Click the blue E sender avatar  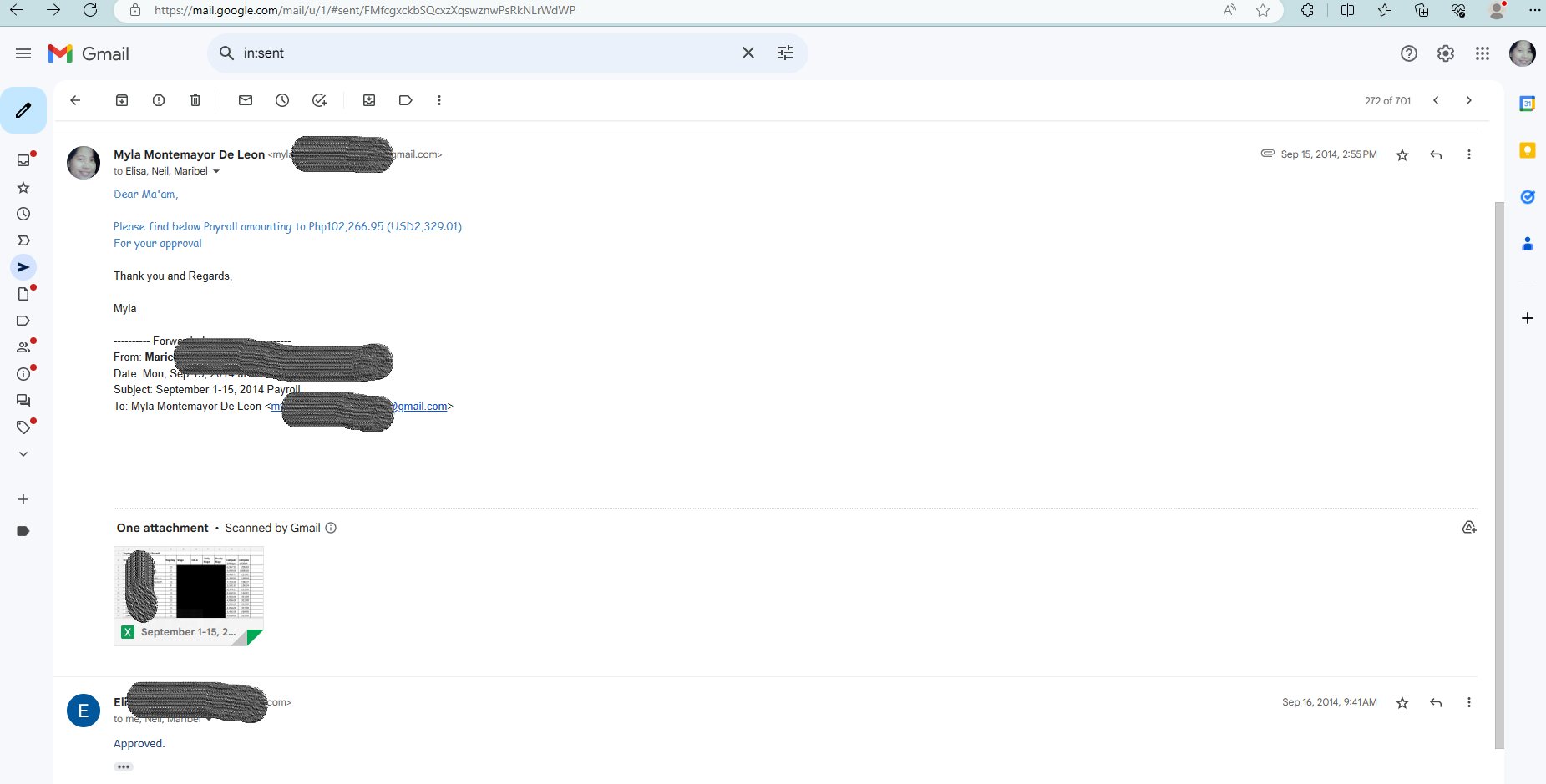(x=84, y=711)
